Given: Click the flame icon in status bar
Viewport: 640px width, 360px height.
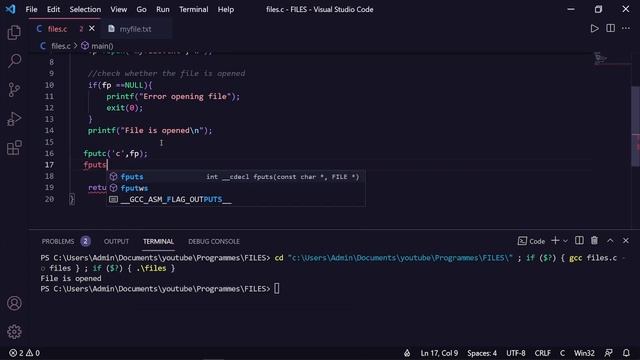Looking at the screenshot, I should pos(407,353).
